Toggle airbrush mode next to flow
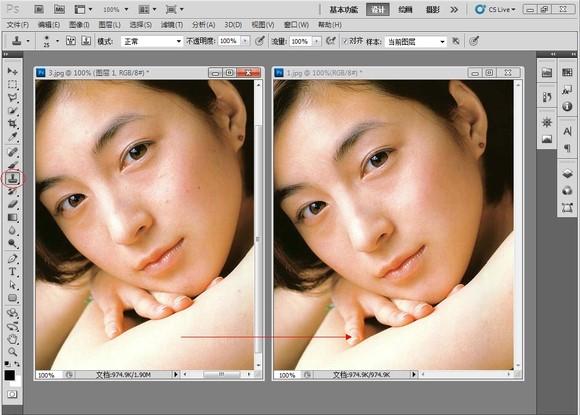This screenshot has width=580, height=415. pos(330,41)
